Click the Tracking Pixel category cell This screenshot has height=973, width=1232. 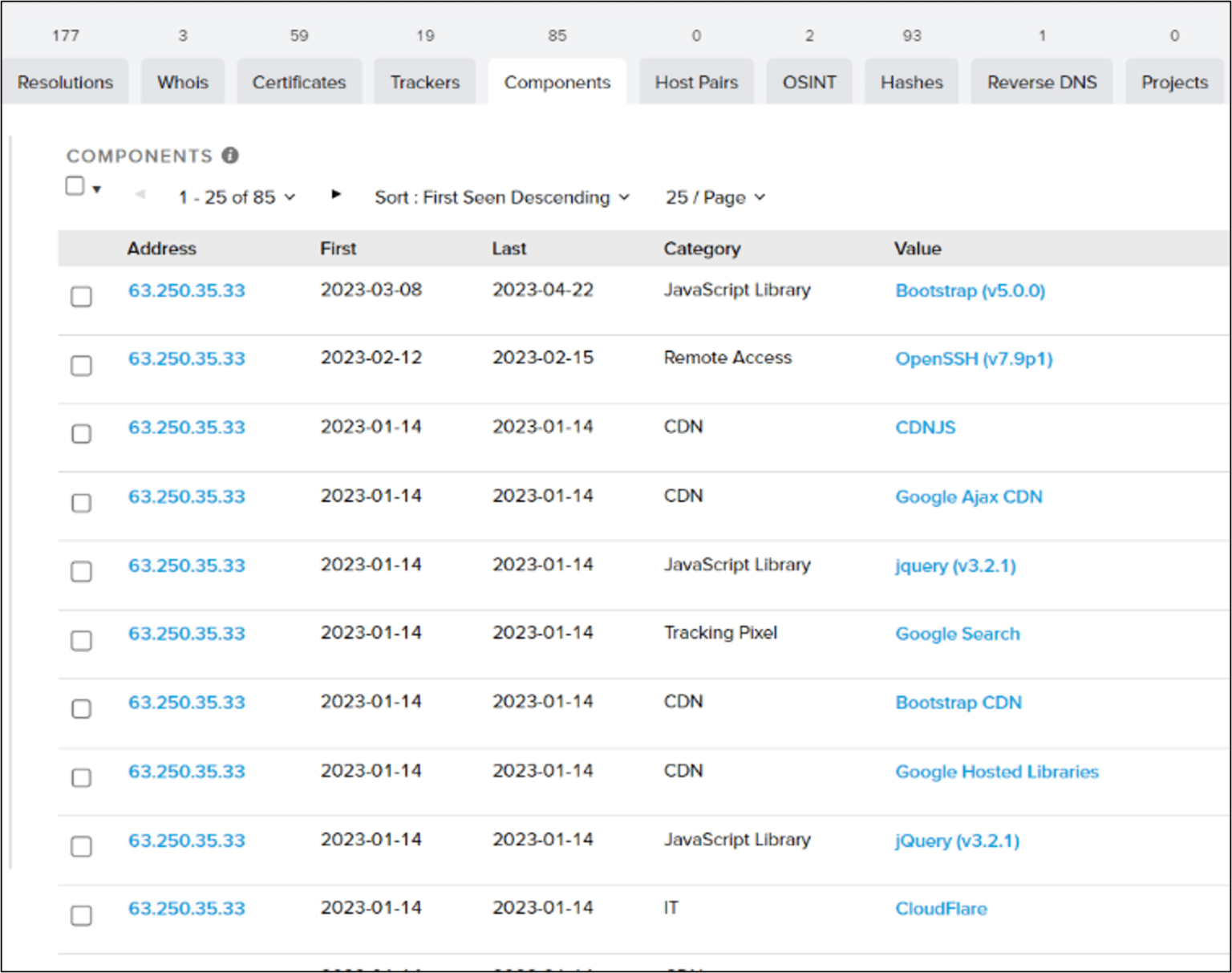pyautogui.click(x=720, y=633)
